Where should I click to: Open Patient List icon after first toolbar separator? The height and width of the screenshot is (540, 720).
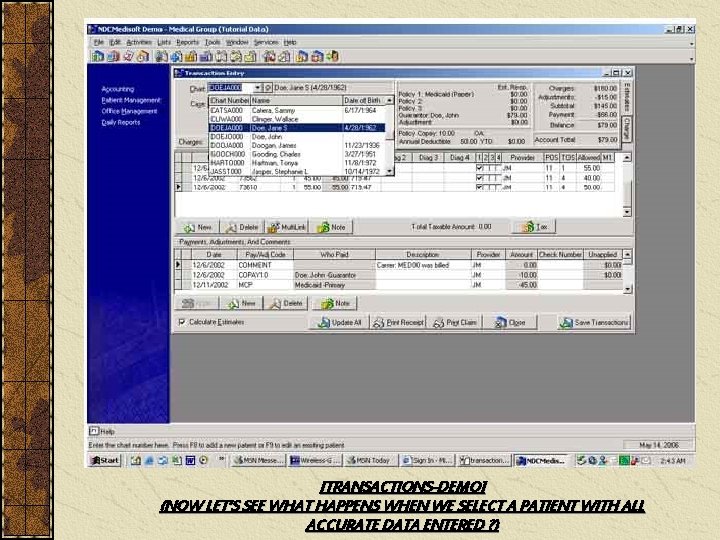pyautogui.click(x=161, y=56)
